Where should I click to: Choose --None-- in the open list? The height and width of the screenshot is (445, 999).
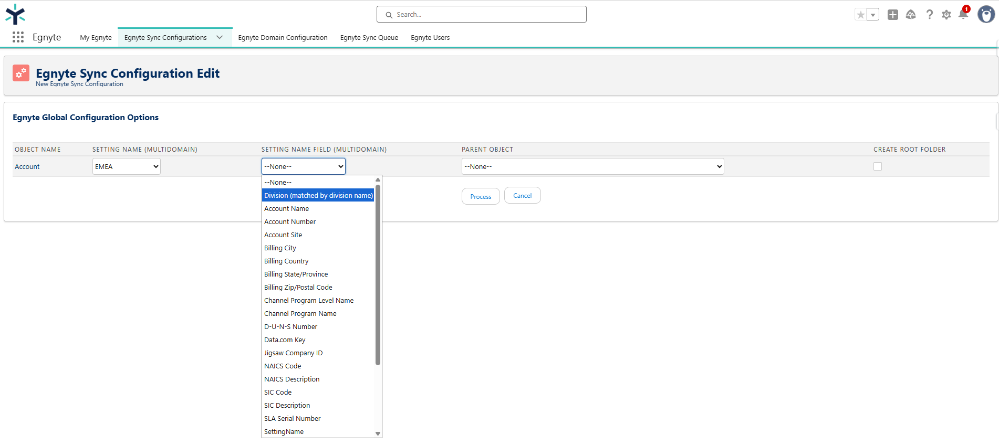[x=319, y=182]
